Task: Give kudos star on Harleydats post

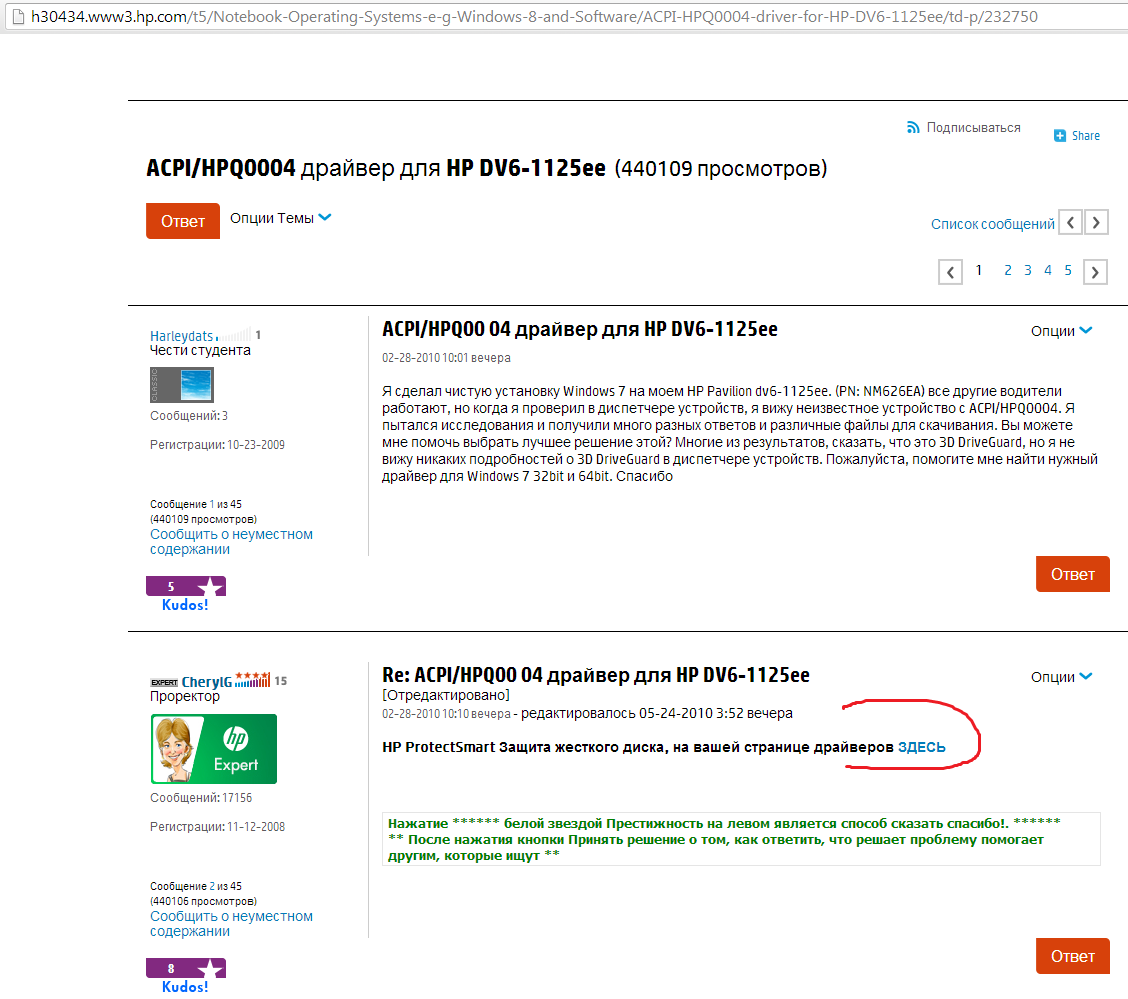Action: [209, 586]
